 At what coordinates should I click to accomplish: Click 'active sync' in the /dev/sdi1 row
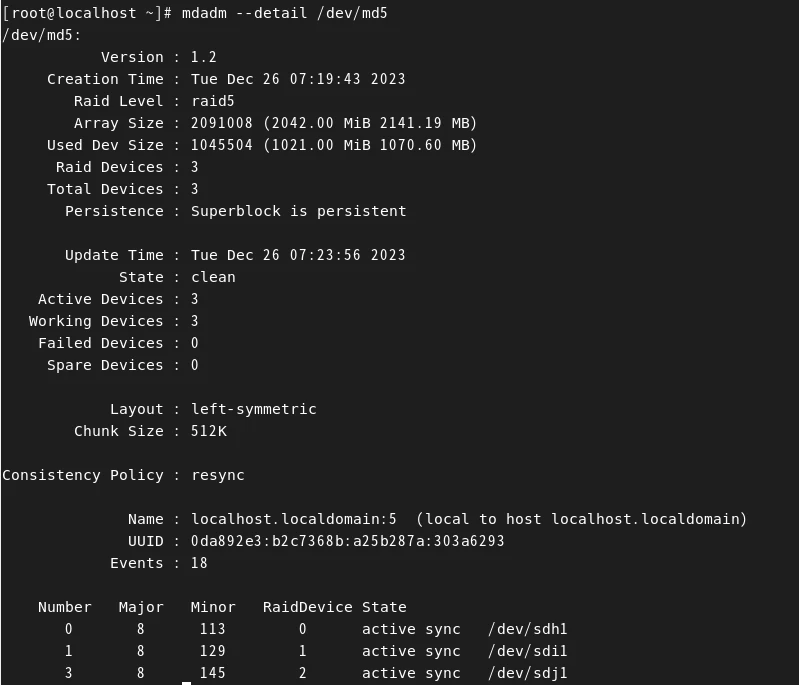pos(411,651)
